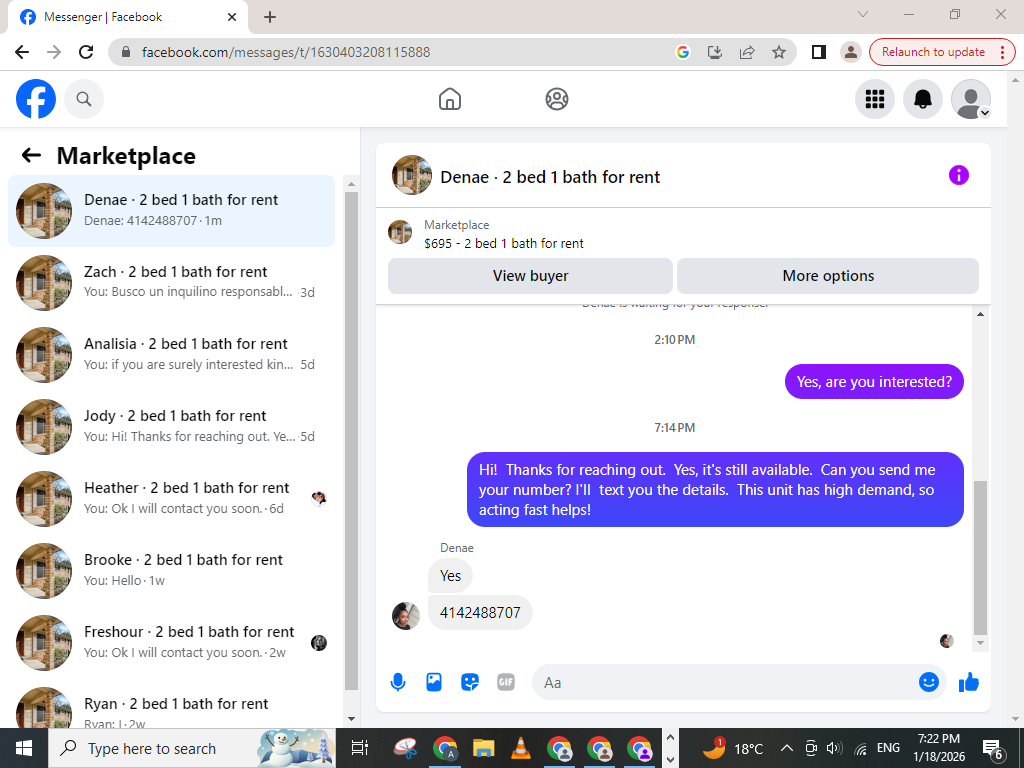The width and height of the screenshot is (1024, 768).
Task: Show hidden system tray icons
Action: pyautogui.click(x=787, y=748)
